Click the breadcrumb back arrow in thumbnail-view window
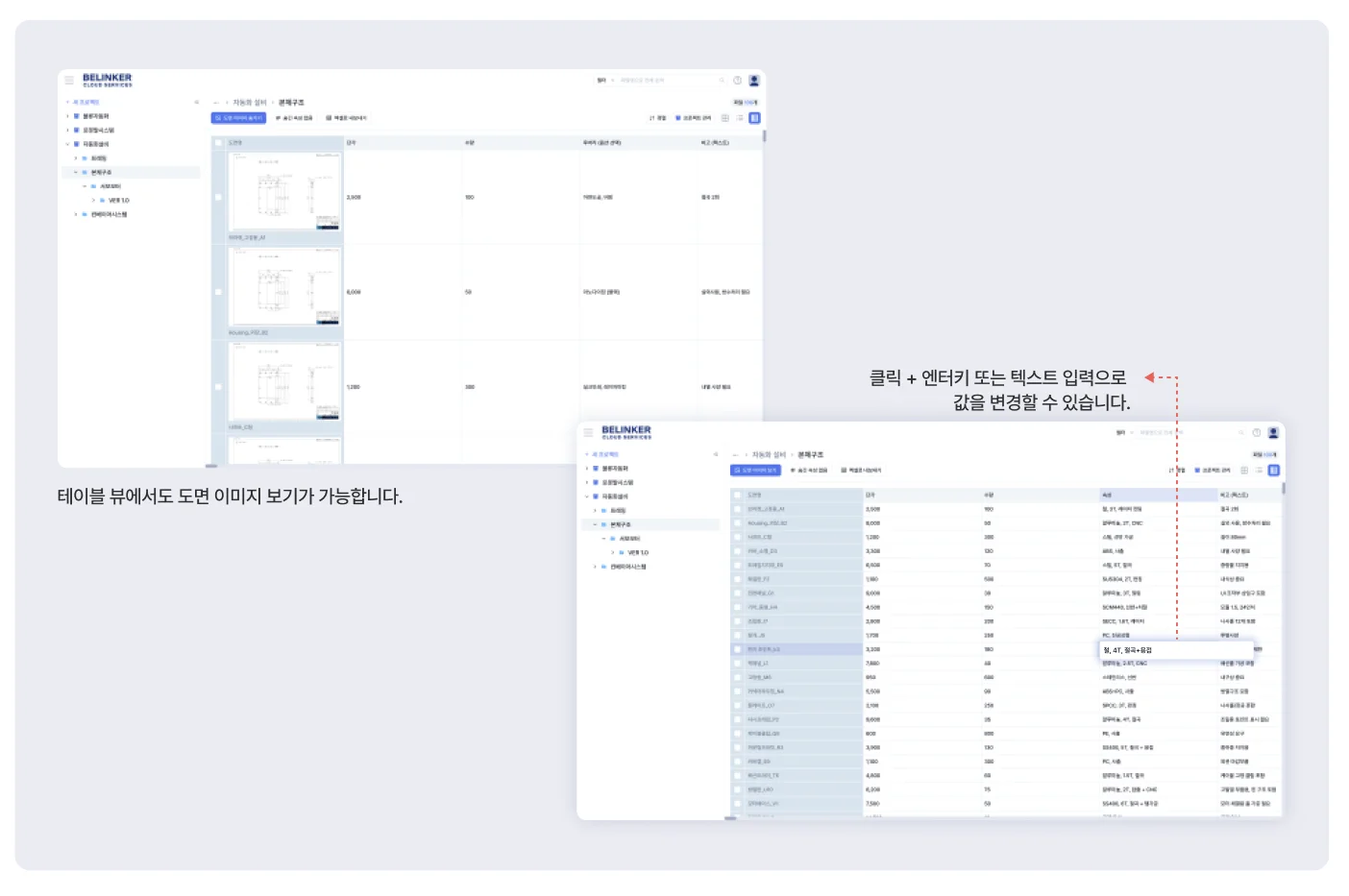 coord(216,103)
